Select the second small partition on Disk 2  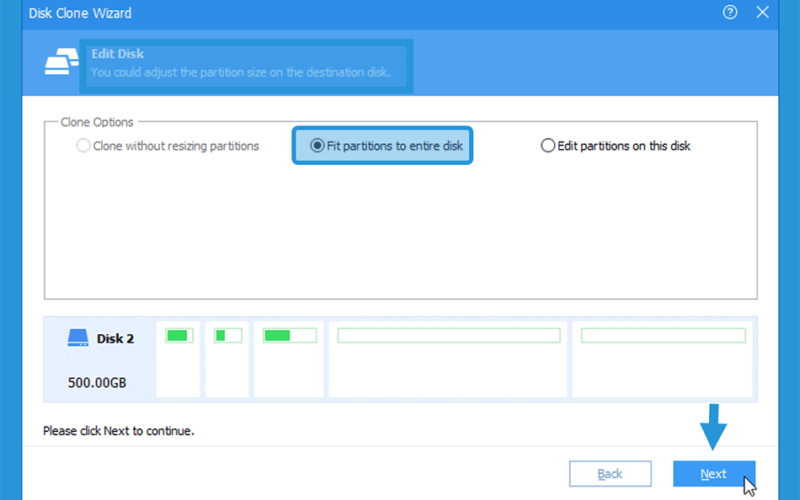click(227, 359)
